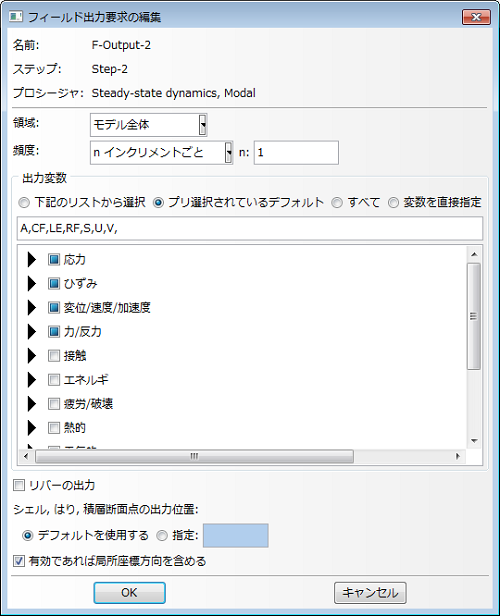500x616 pixels.
Task: Enable the リバーの出力 checkbox
Action: 18,485
